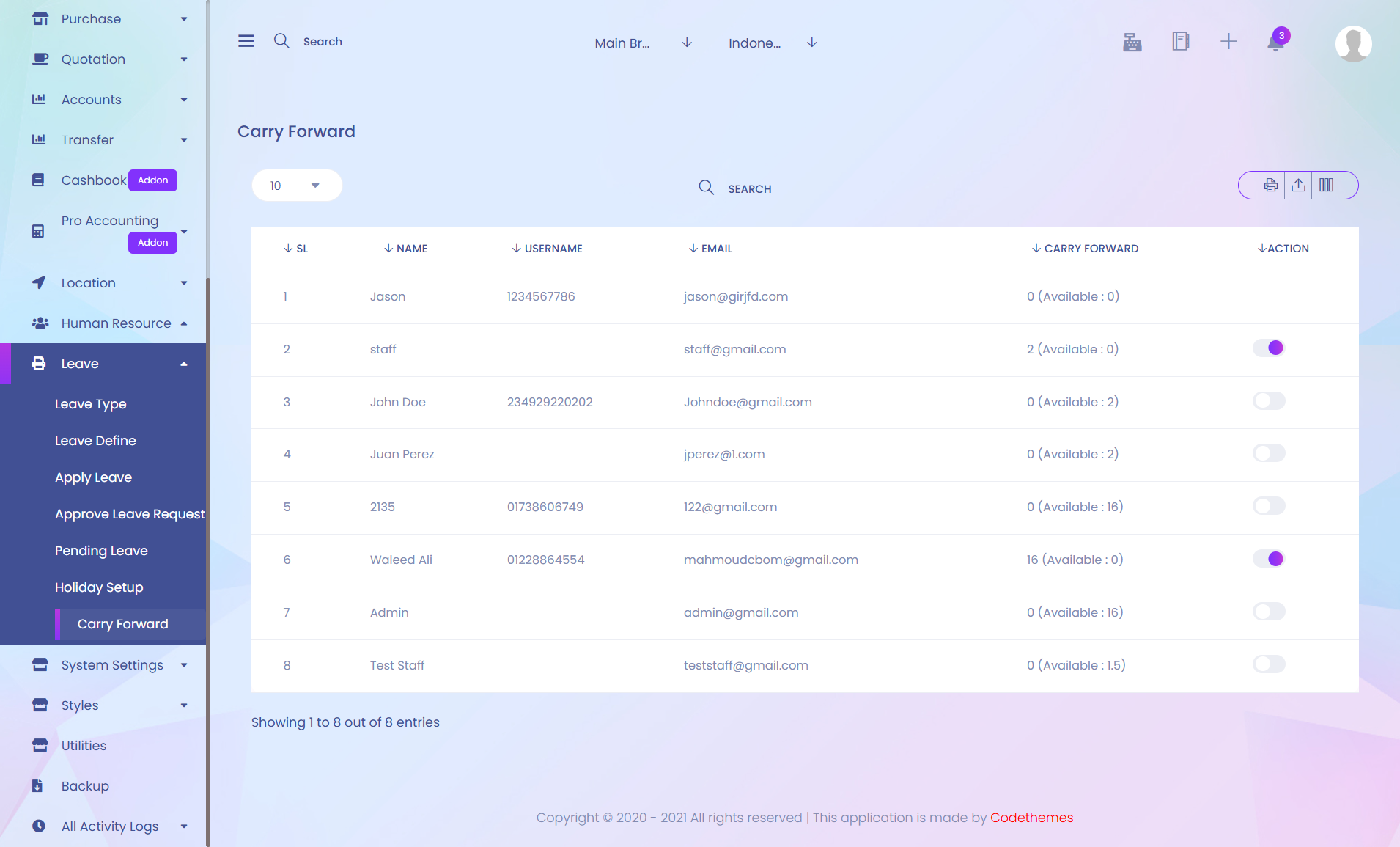This screenshot has height=847, width=1400.
Task: Open the user profile avatar
Action: [1353, 43]
